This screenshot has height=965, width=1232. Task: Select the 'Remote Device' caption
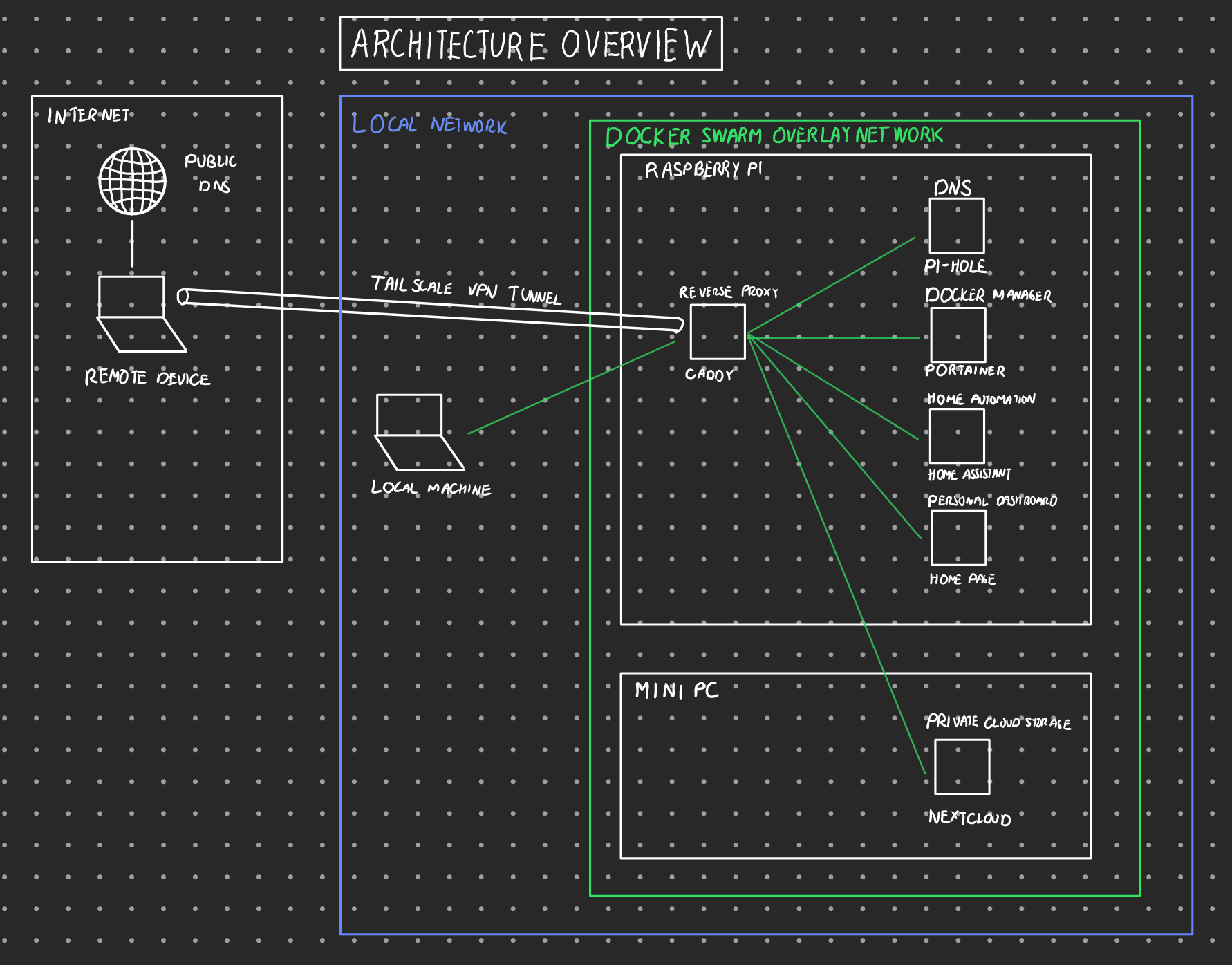tap(147, 377)
